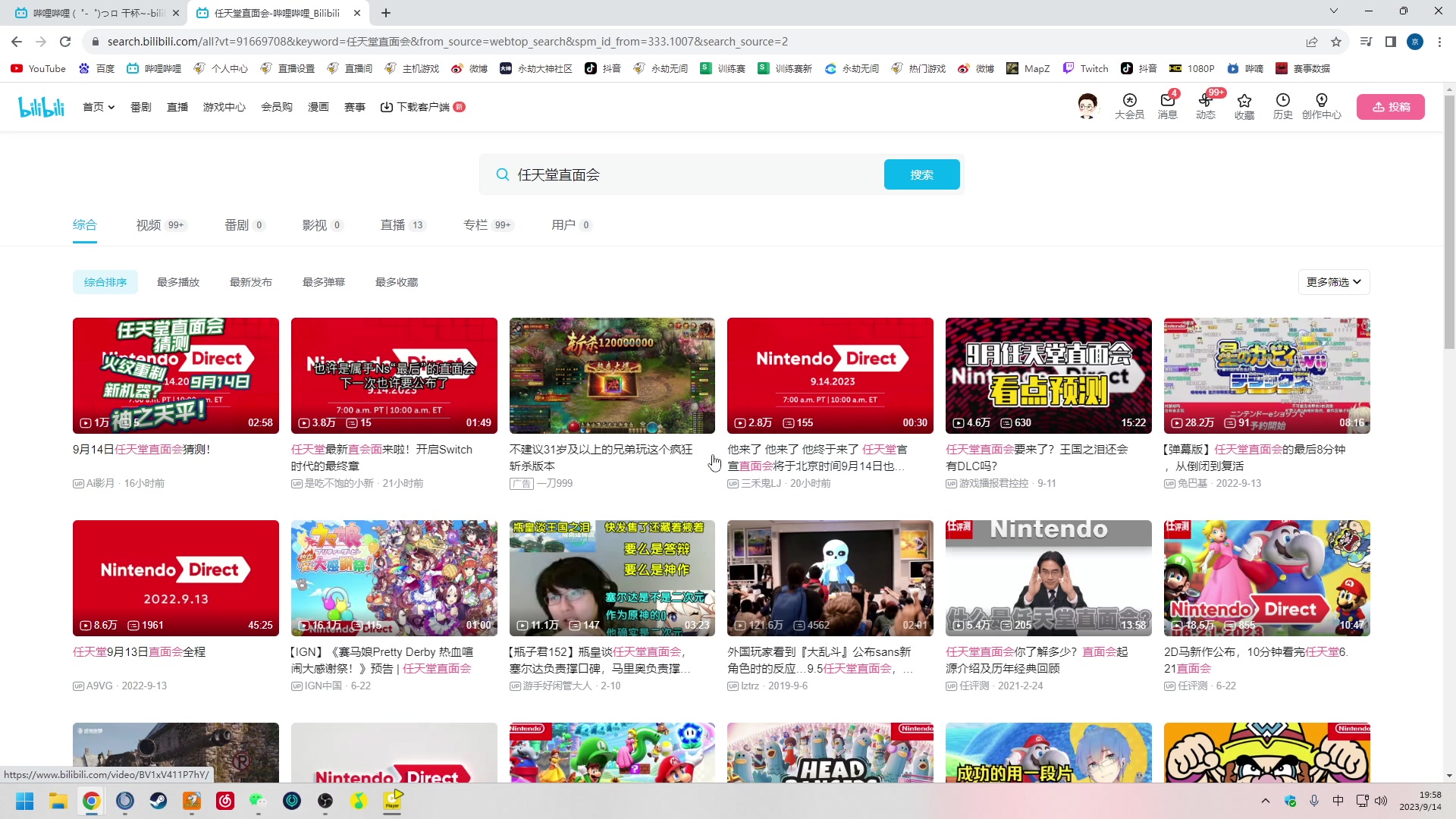Open the 首页 dropdown in the navbar

[98, 107]
